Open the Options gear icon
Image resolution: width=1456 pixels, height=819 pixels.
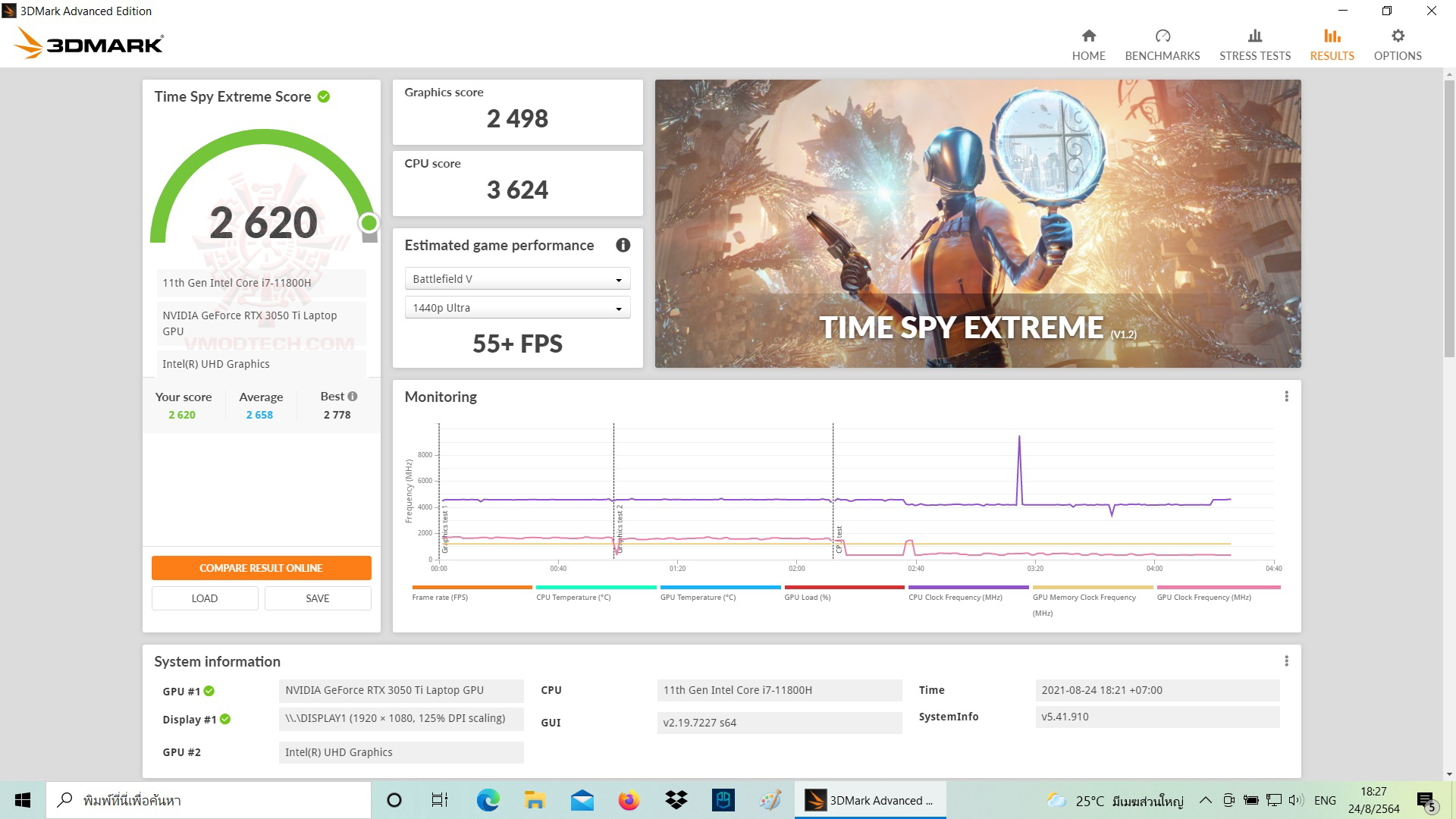pos(1397,36)
